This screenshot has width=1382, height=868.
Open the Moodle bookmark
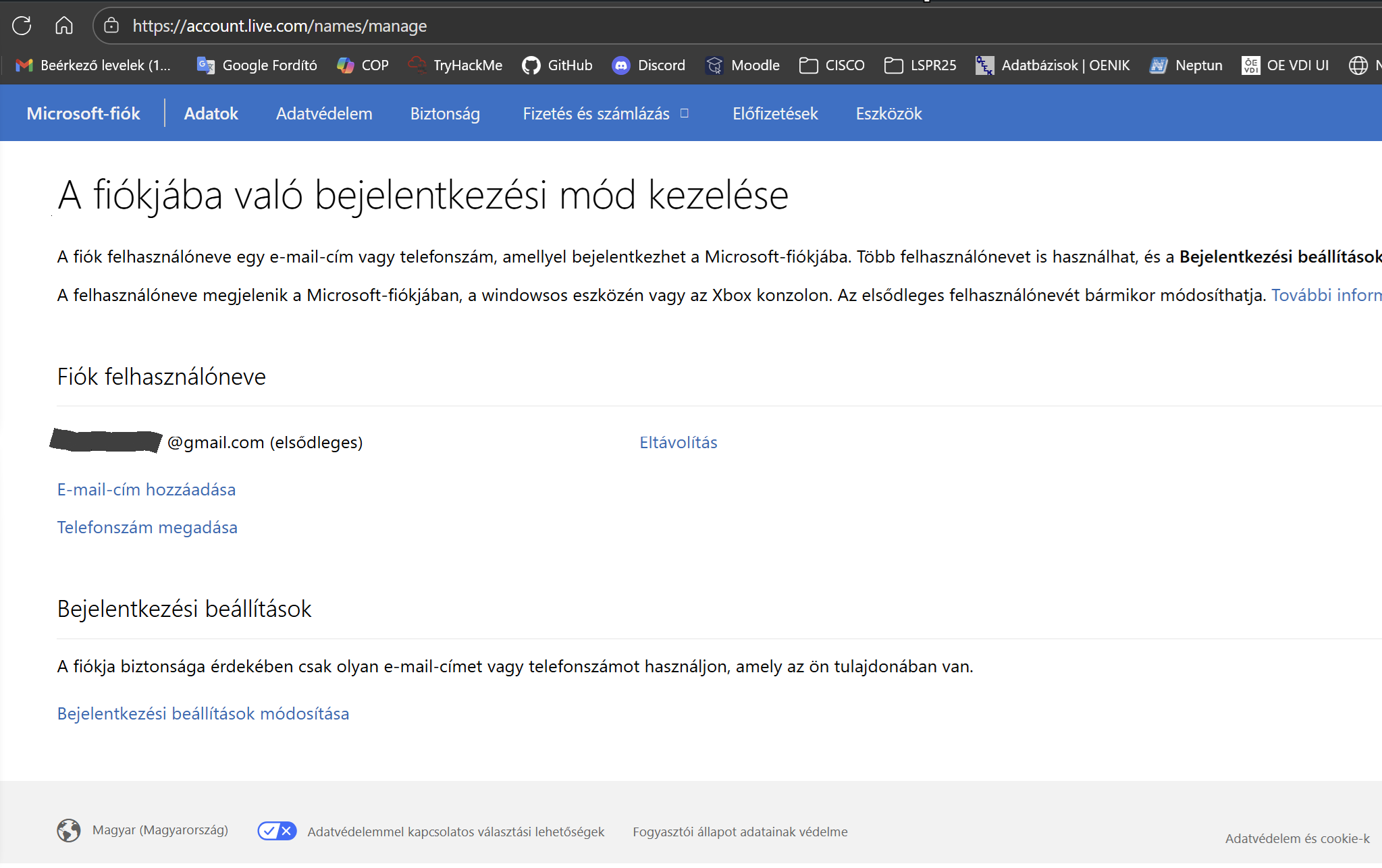point(743,65)
